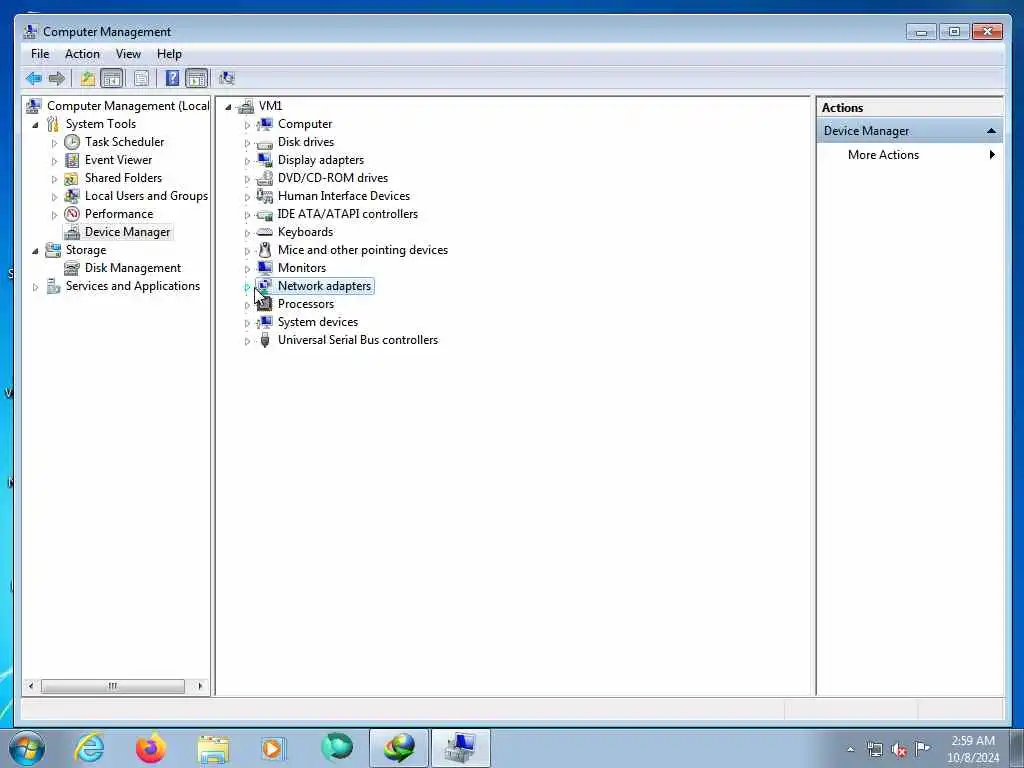Viewport: 1024px width, 768px height.
Task: Click the blue Help question mark icon
Action: click(x=172, y=79)
